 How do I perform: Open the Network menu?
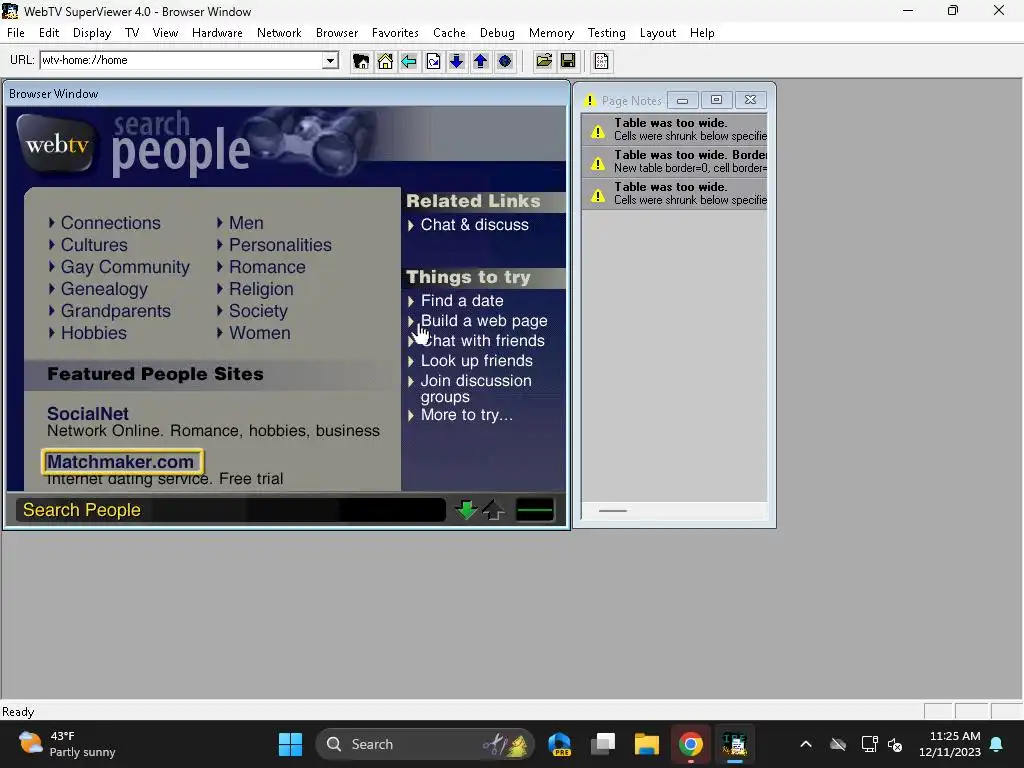coord(279,33)
